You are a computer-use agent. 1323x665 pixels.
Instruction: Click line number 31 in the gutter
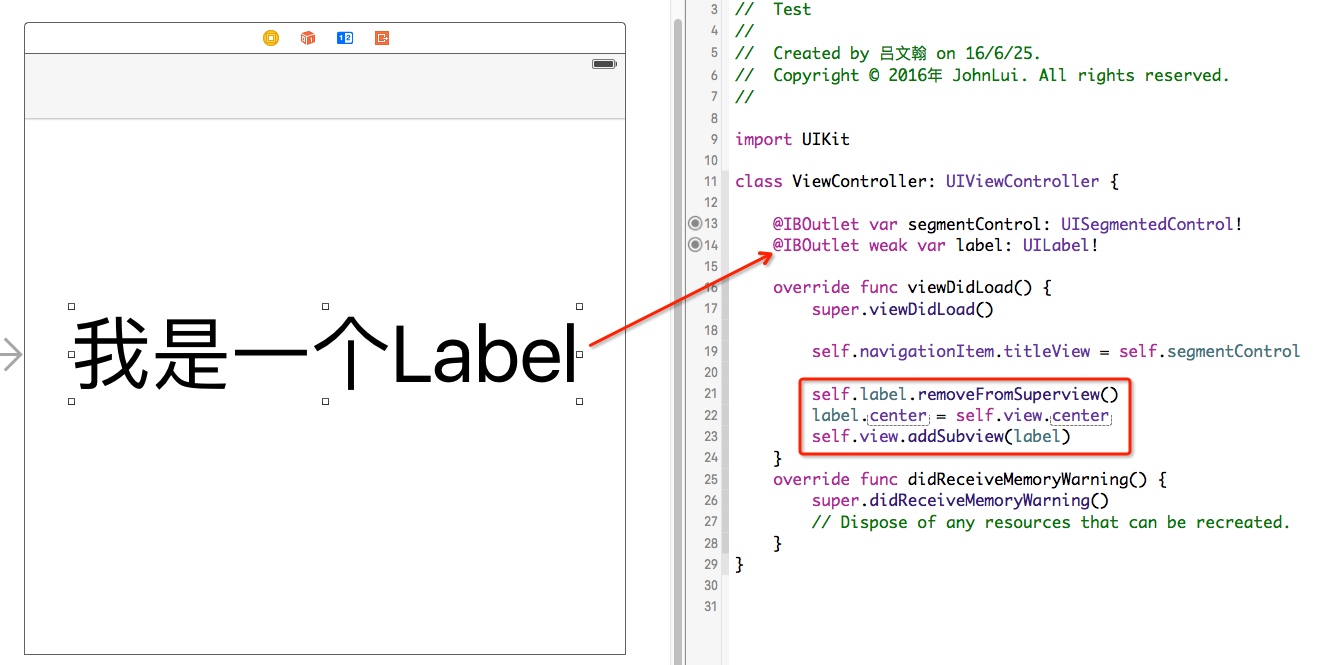point(711,606)
